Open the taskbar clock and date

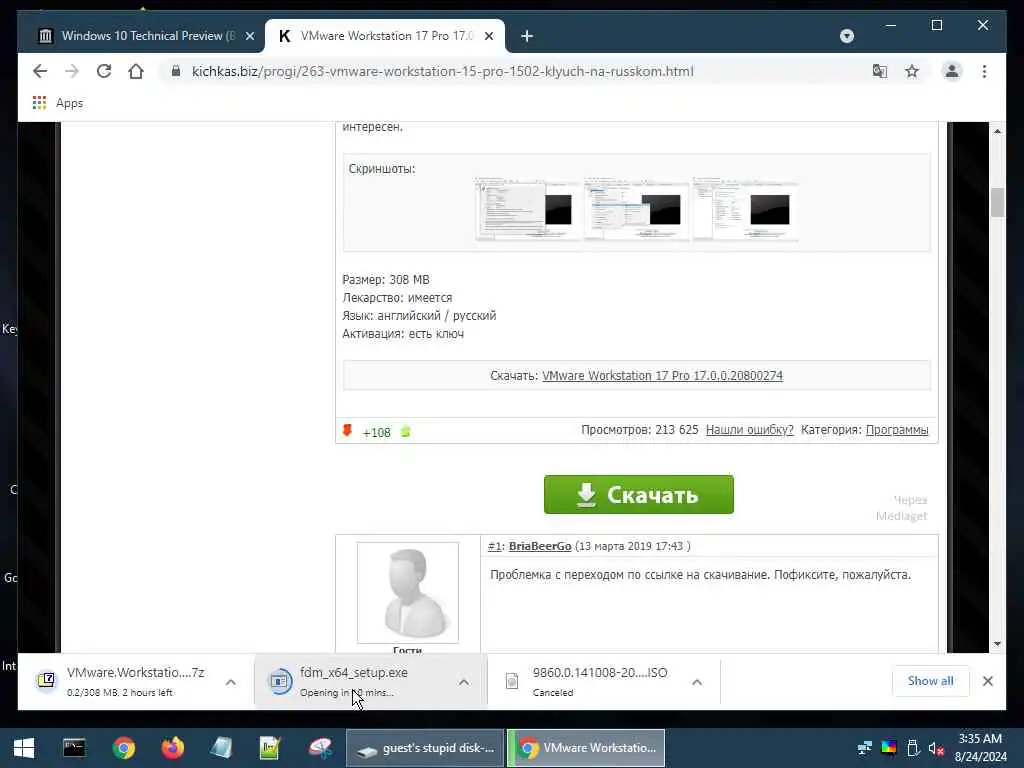[980, 748]
